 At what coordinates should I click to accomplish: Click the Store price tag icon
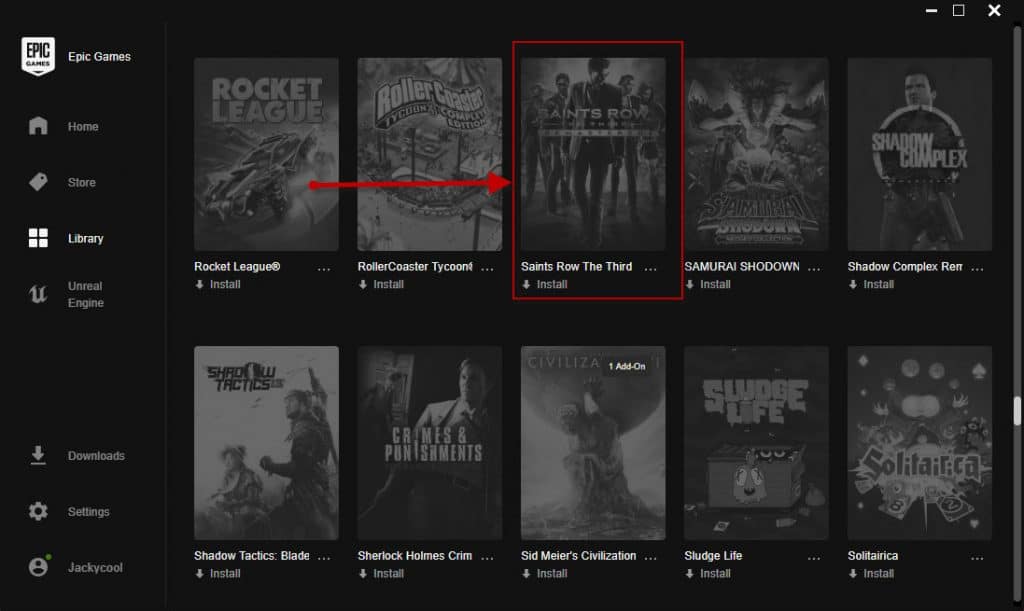tap(38, 182)
